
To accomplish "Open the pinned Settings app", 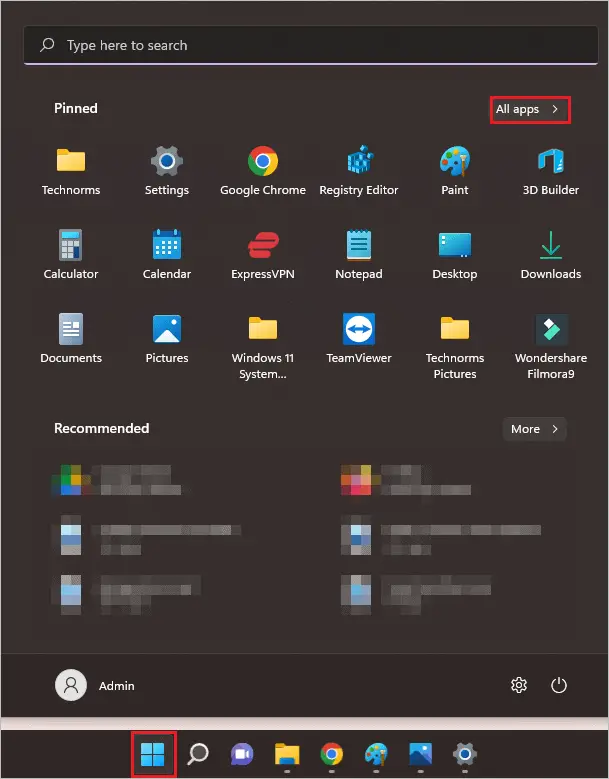I will tap(166, 171).
